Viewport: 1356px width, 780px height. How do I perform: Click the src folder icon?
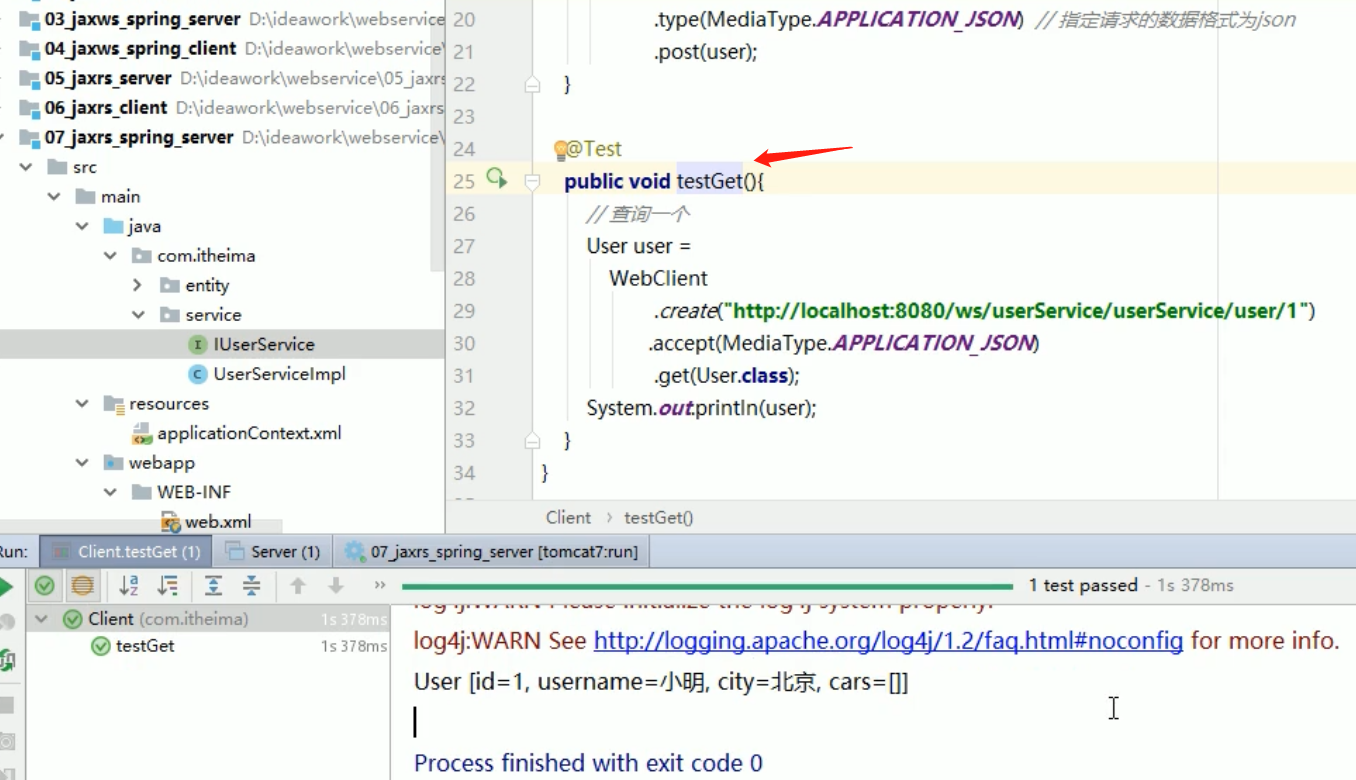tap(58, 167)
